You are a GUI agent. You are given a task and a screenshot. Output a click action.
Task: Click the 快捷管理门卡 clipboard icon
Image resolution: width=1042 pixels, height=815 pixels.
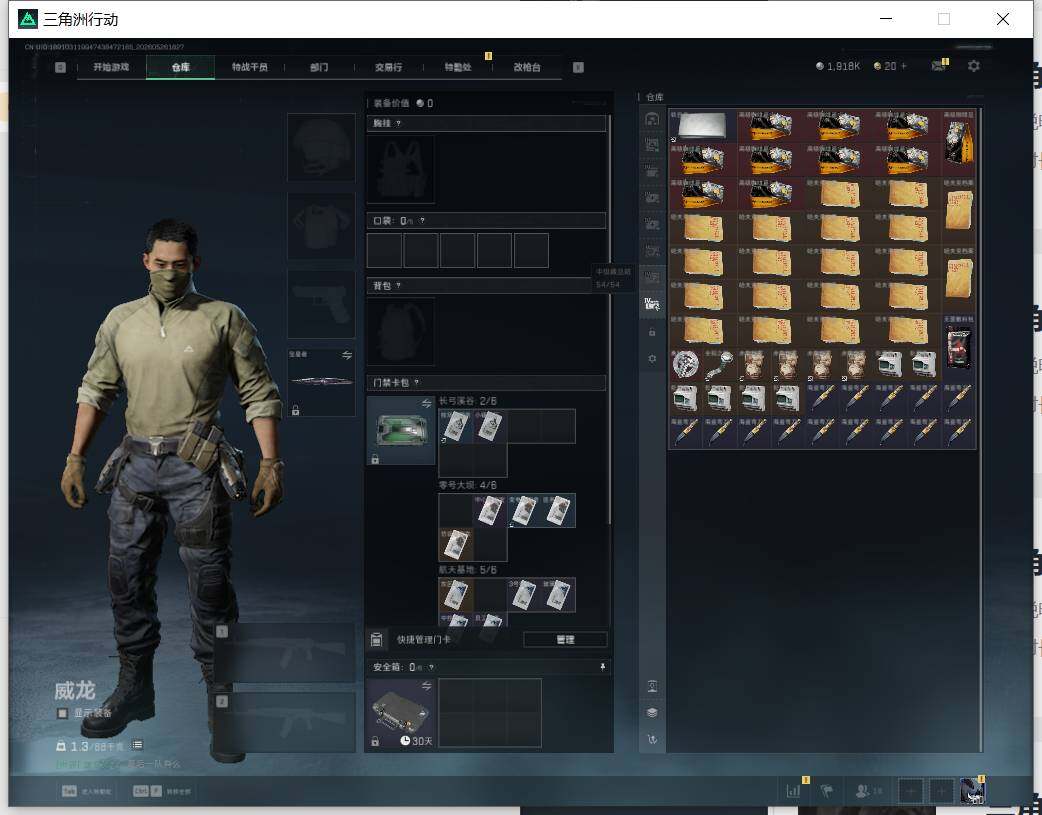pos(376,640)
